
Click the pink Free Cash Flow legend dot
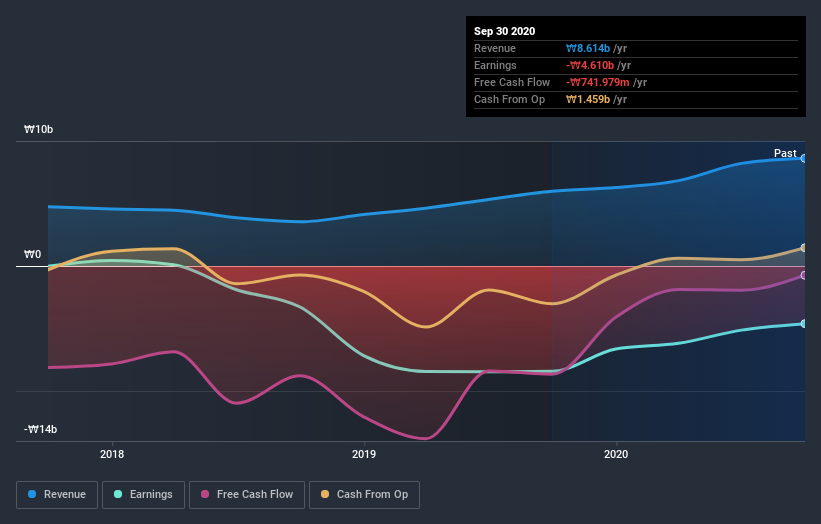tap(205, 494)
